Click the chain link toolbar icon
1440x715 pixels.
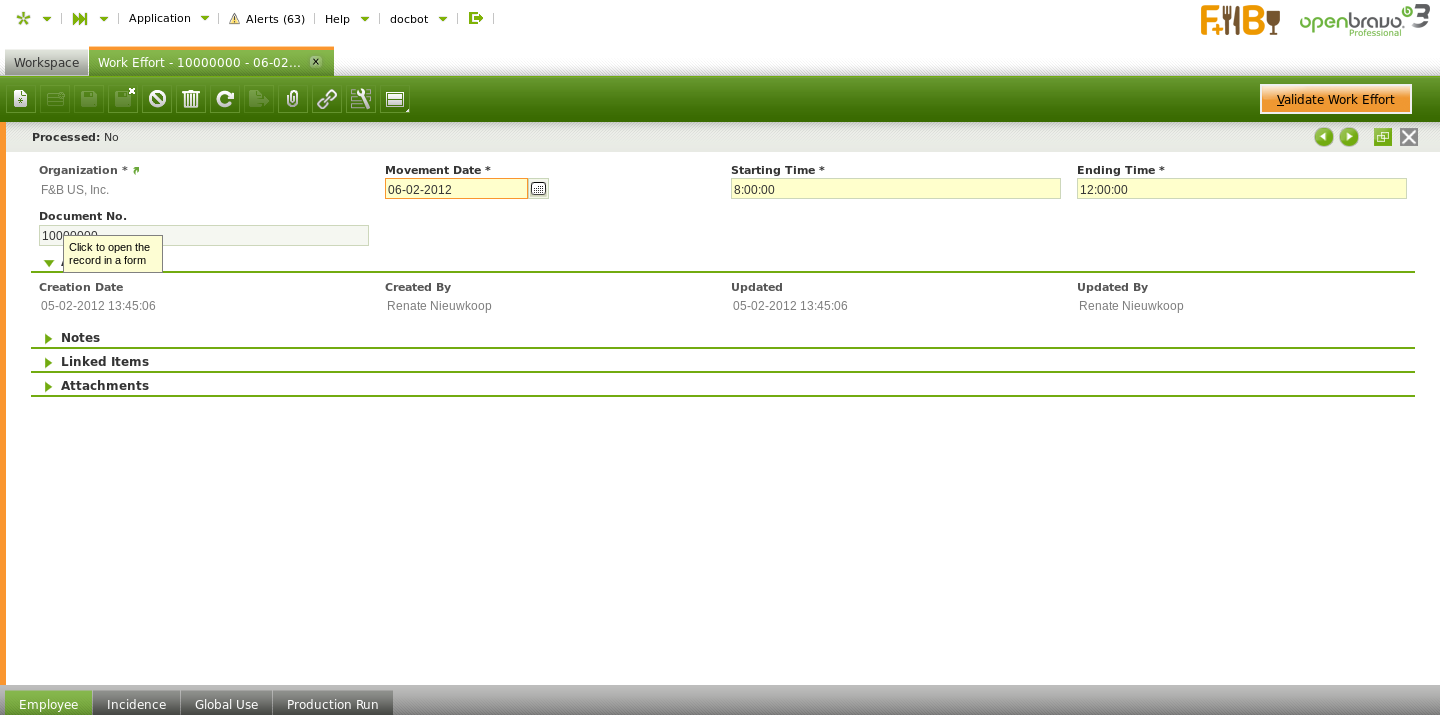click(x=327, y=99)
